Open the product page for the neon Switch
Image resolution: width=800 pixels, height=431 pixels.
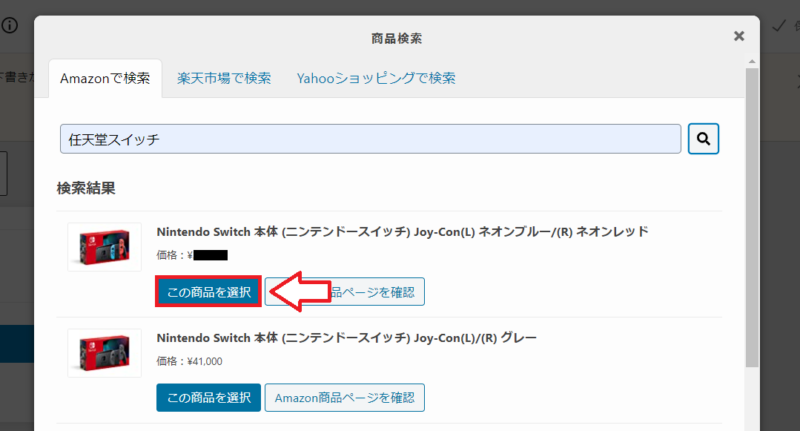pos(345,292)
